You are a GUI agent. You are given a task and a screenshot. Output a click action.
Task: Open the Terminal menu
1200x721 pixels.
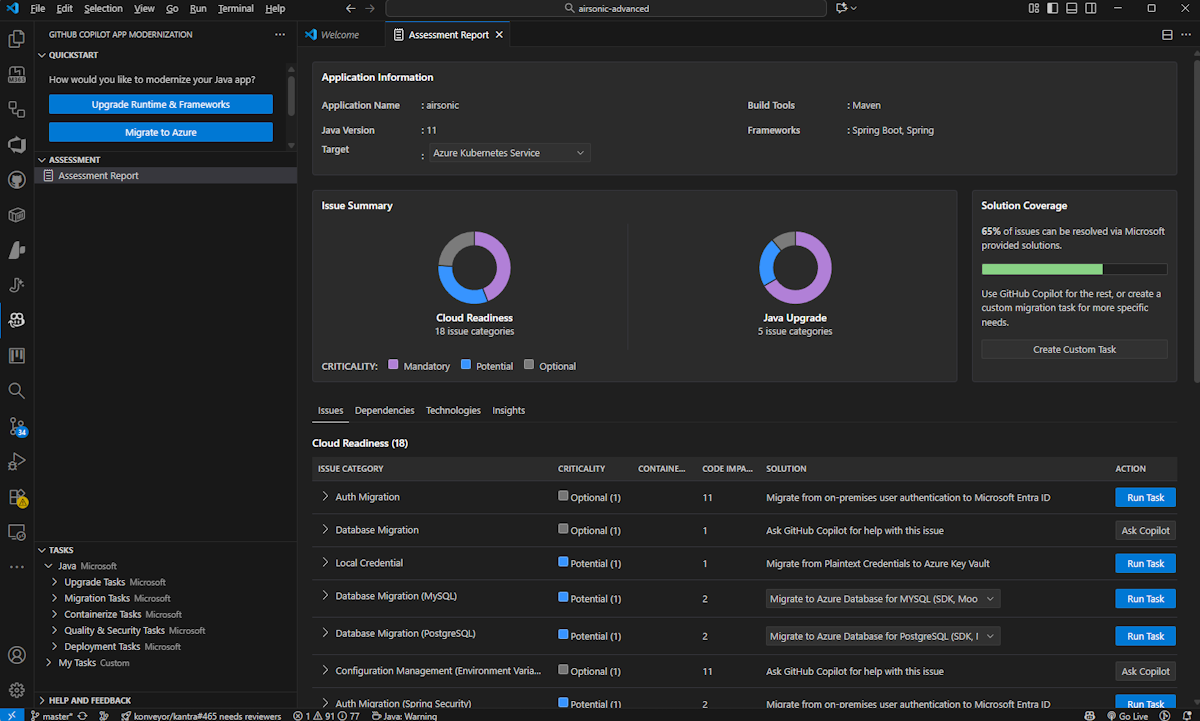pyautogui.click(x=235, y=9)
